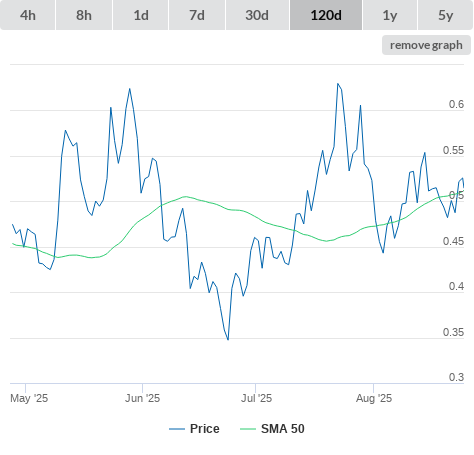Viewport: 474px width, 455px height.
Task: Open the 5y chart range
Action: pos(445,15)
